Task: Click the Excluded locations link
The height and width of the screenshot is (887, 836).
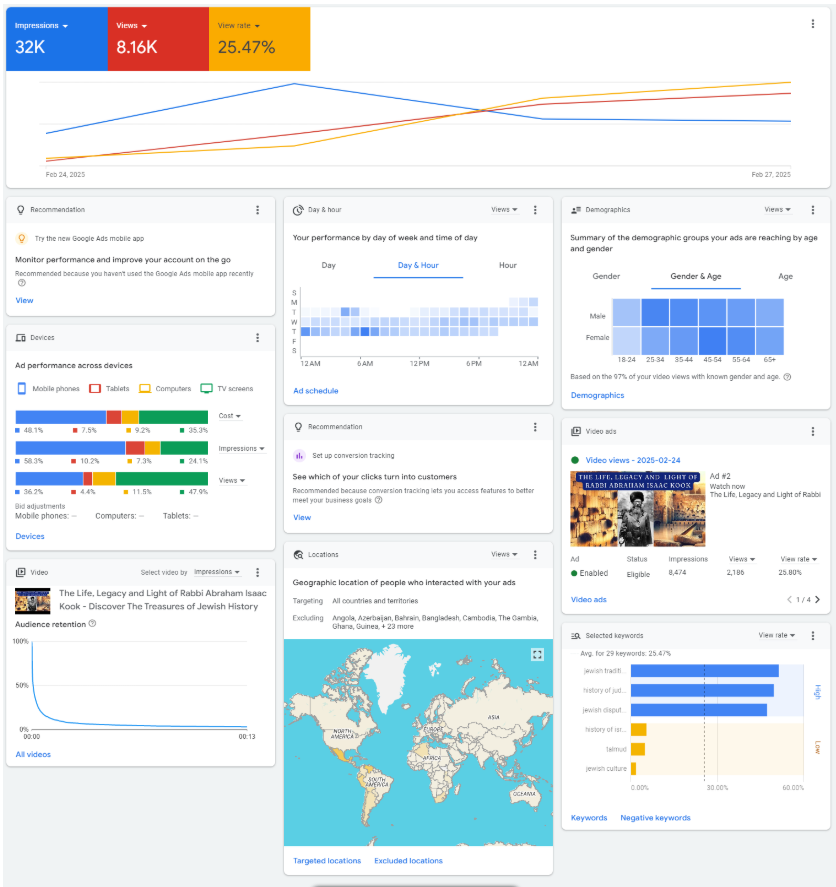Action: pos(408,861)
